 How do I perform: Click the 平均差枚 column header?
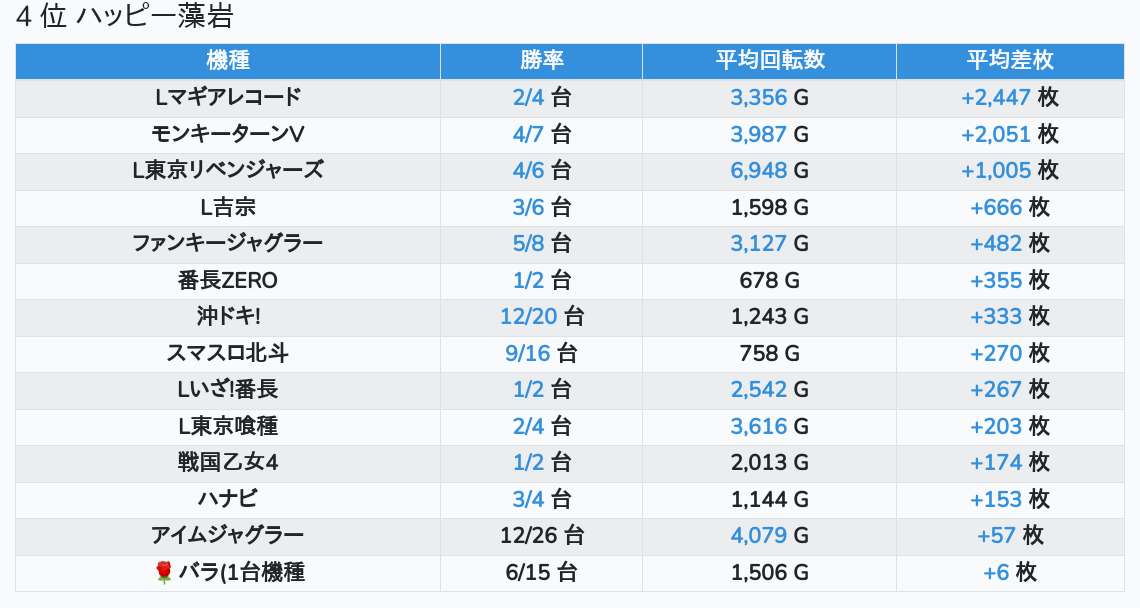tap(1010, 60)
